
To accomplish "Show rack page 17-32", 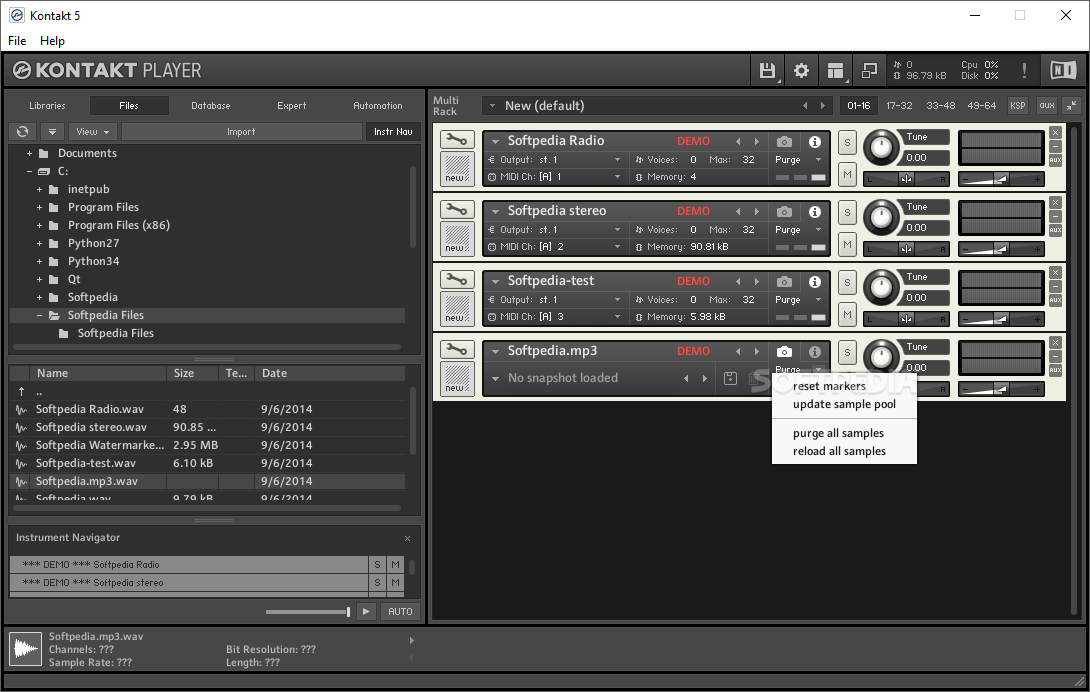I will pos(899,106).
